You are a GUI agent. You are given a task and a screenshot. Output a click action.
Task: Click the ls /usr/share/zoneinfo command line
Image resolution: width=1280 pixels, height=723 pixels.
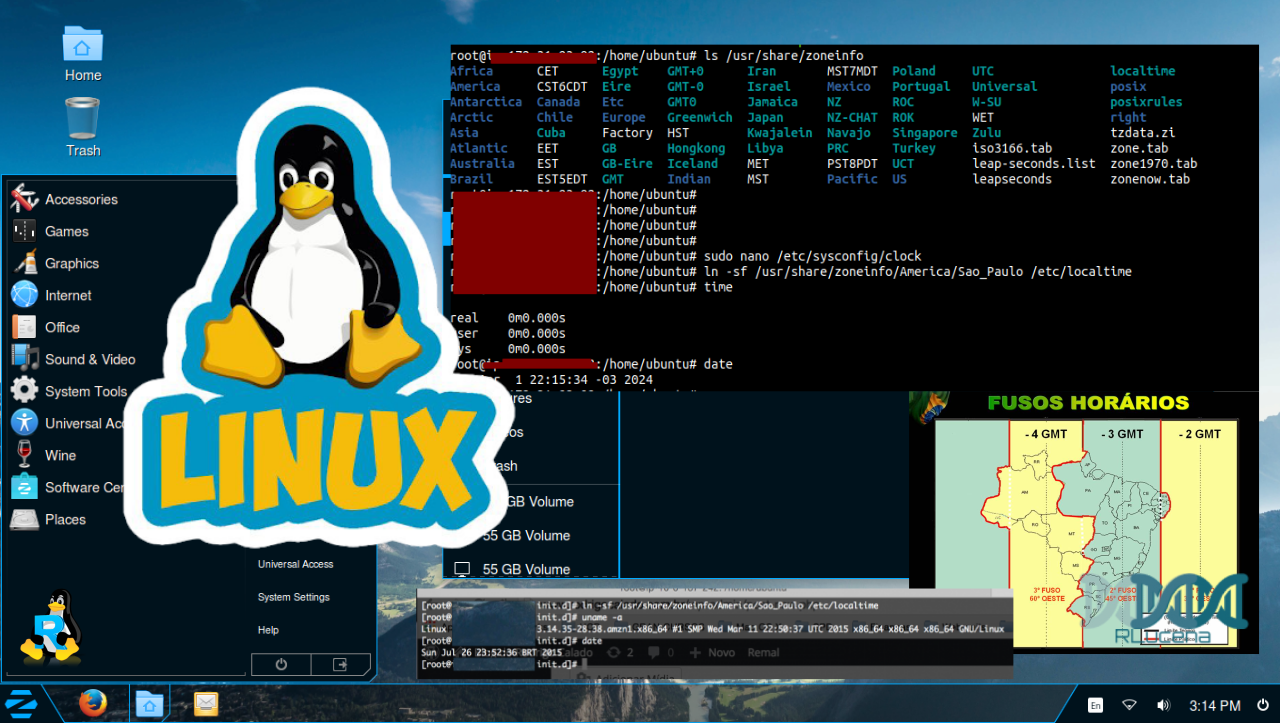(x=783, y=55)
